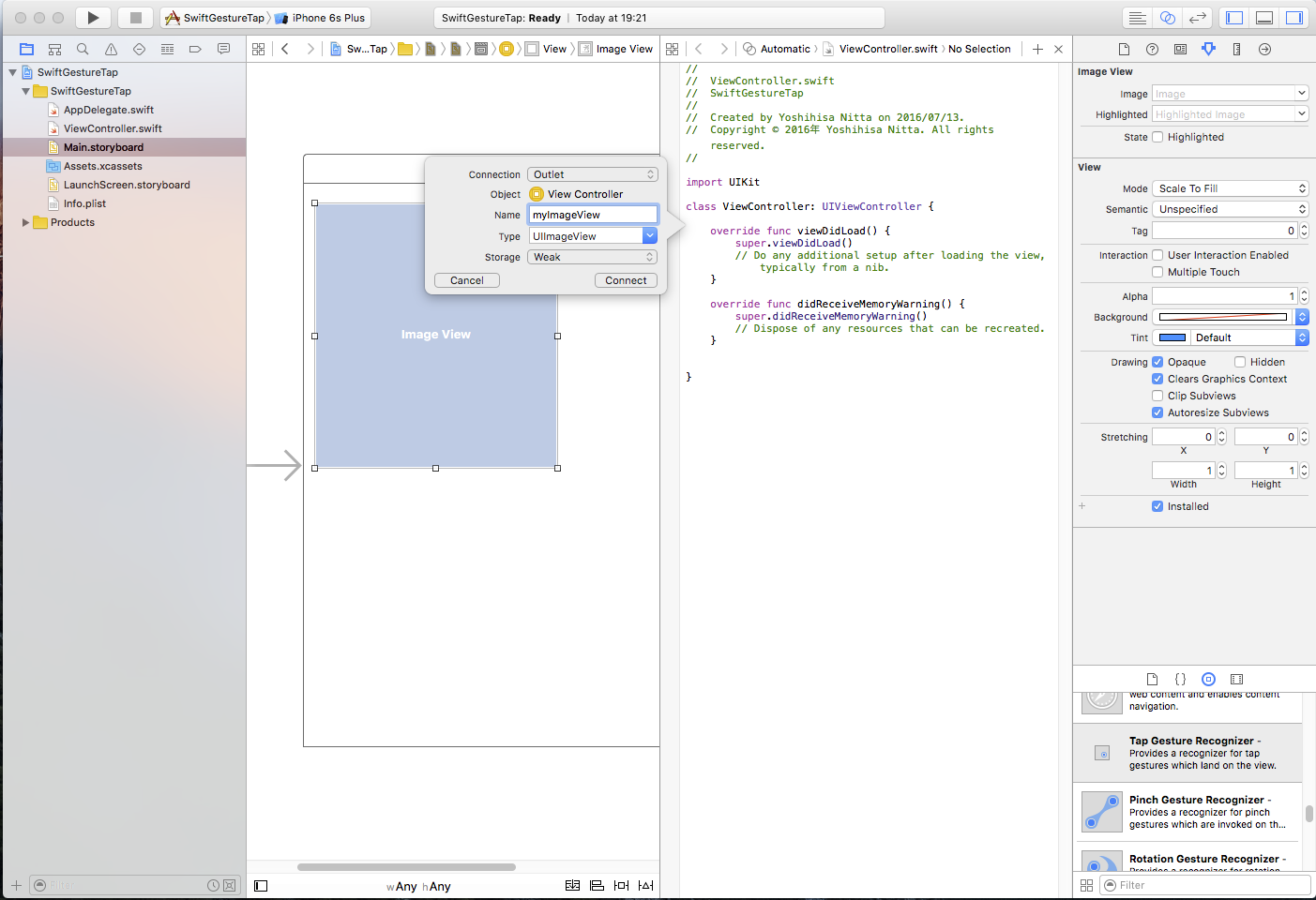
Task: Select ViewController.swift in project navigator
Action: (x=113, y=128)
